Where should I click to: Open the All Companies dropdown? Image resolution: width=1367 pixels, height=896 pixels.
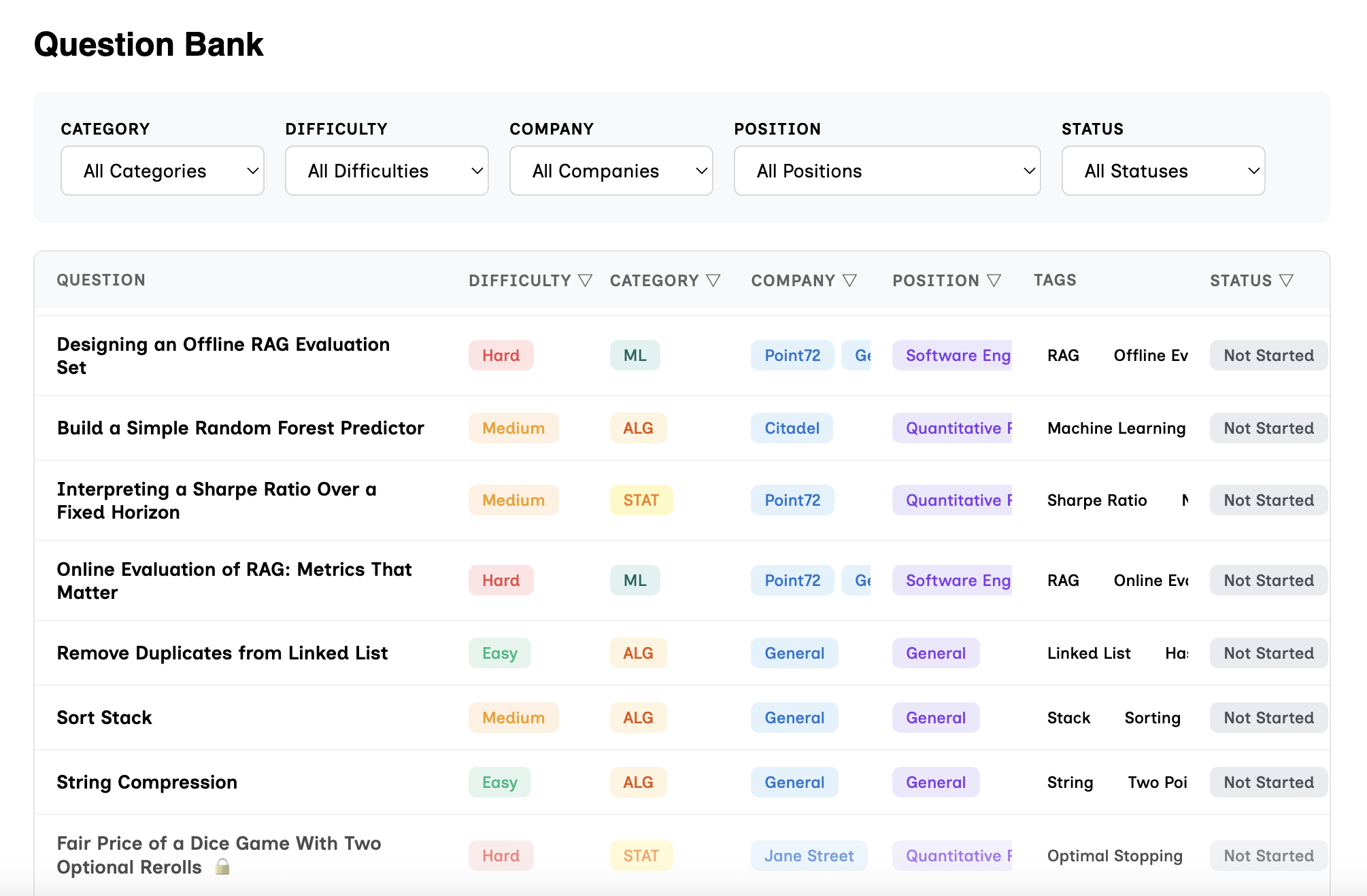click(x=611, y=171)
